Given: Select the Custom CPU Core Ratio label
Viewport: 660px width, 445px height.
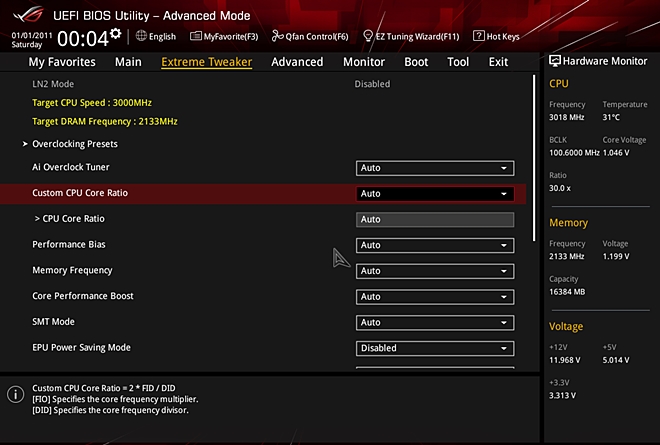Looking at the screenshot, I should tap(80, 193).
